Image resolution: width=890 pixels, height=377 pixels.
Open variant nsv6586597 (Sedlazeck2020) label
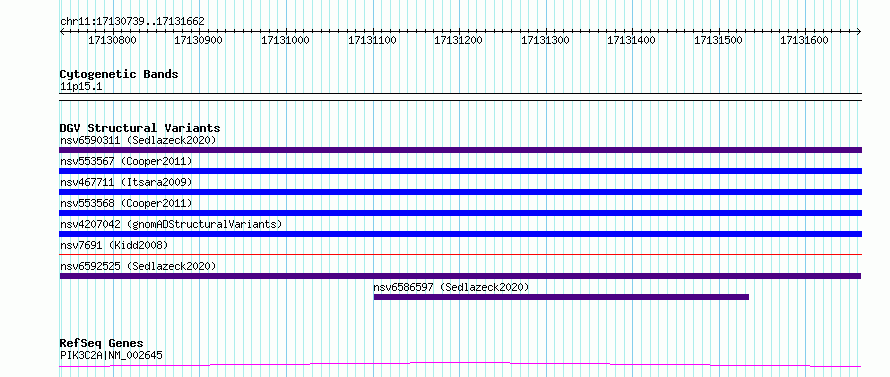[x=451, y=287]
